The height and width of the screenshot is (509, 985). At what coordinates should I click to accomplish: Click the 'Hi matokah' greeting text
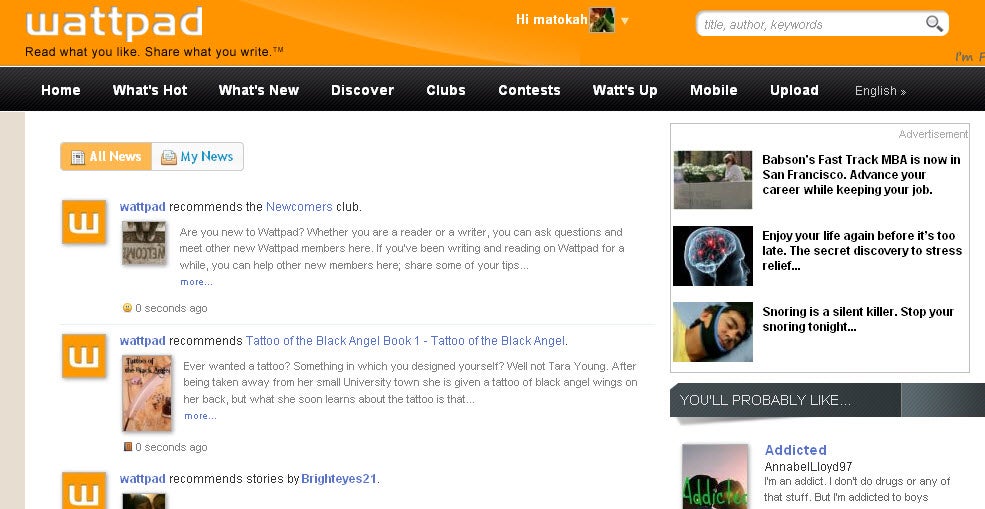(552, 19)
